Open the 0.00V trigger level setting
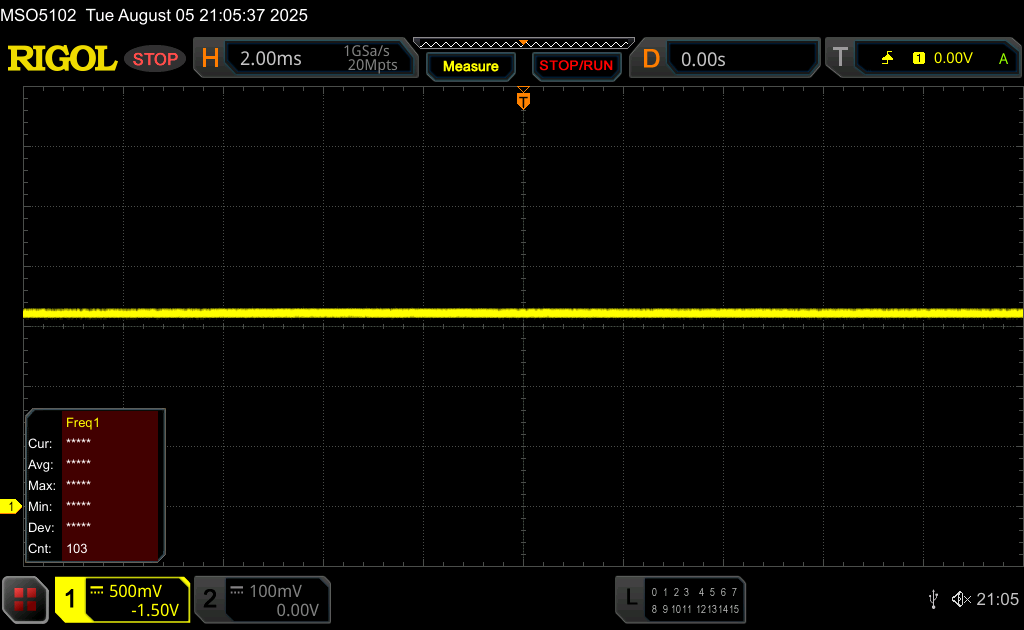Screen dimensions: 1024x630 [952, 59]
